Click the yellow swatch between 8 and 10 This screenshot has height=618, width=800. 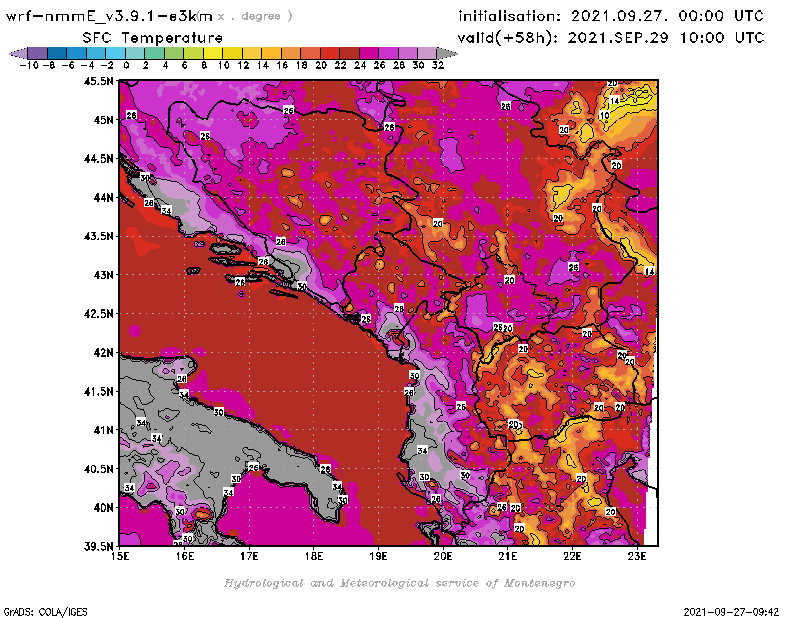(213, 54)
